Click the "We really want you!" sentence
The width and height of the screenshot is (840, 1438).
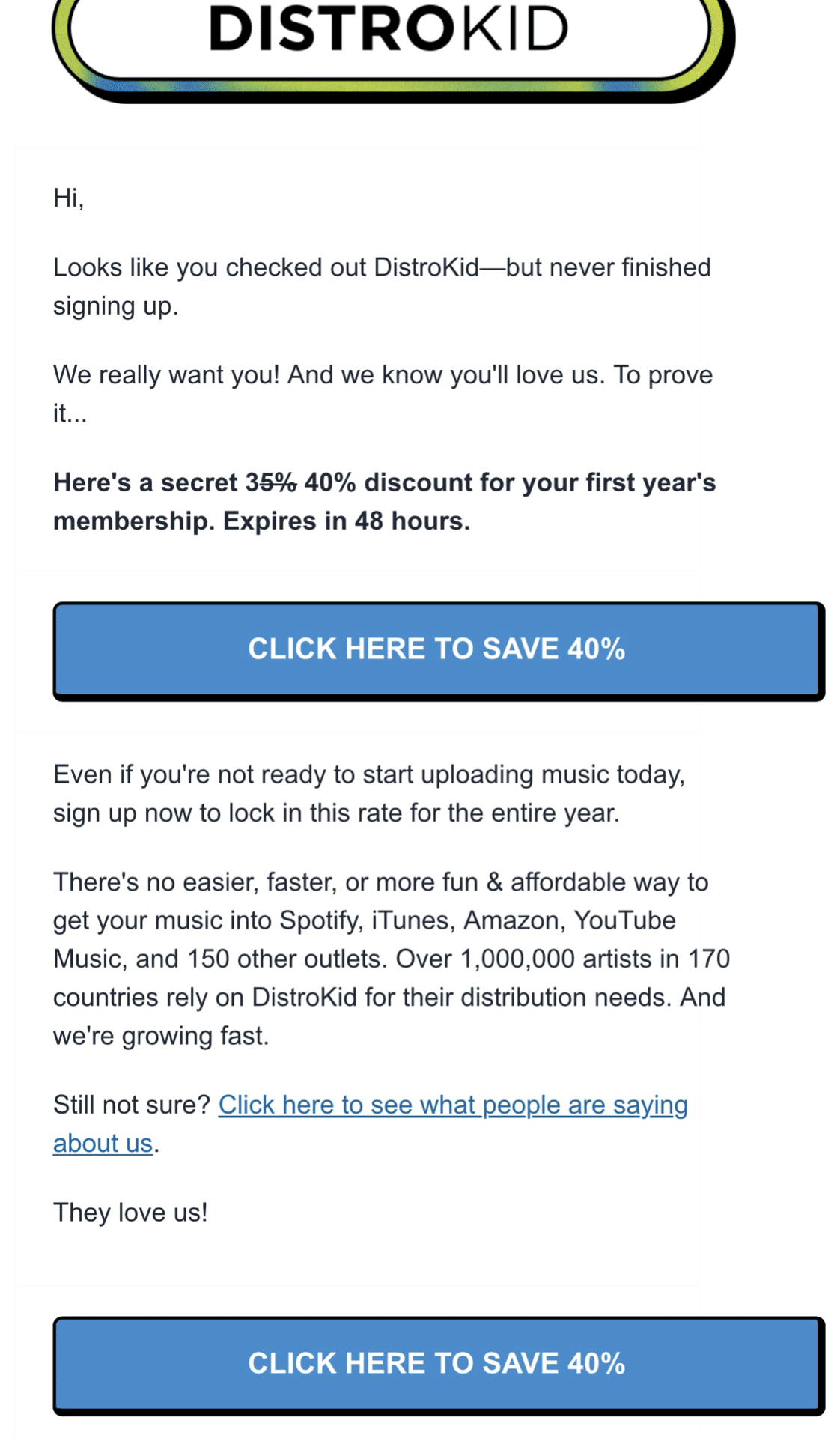point(165,375)
